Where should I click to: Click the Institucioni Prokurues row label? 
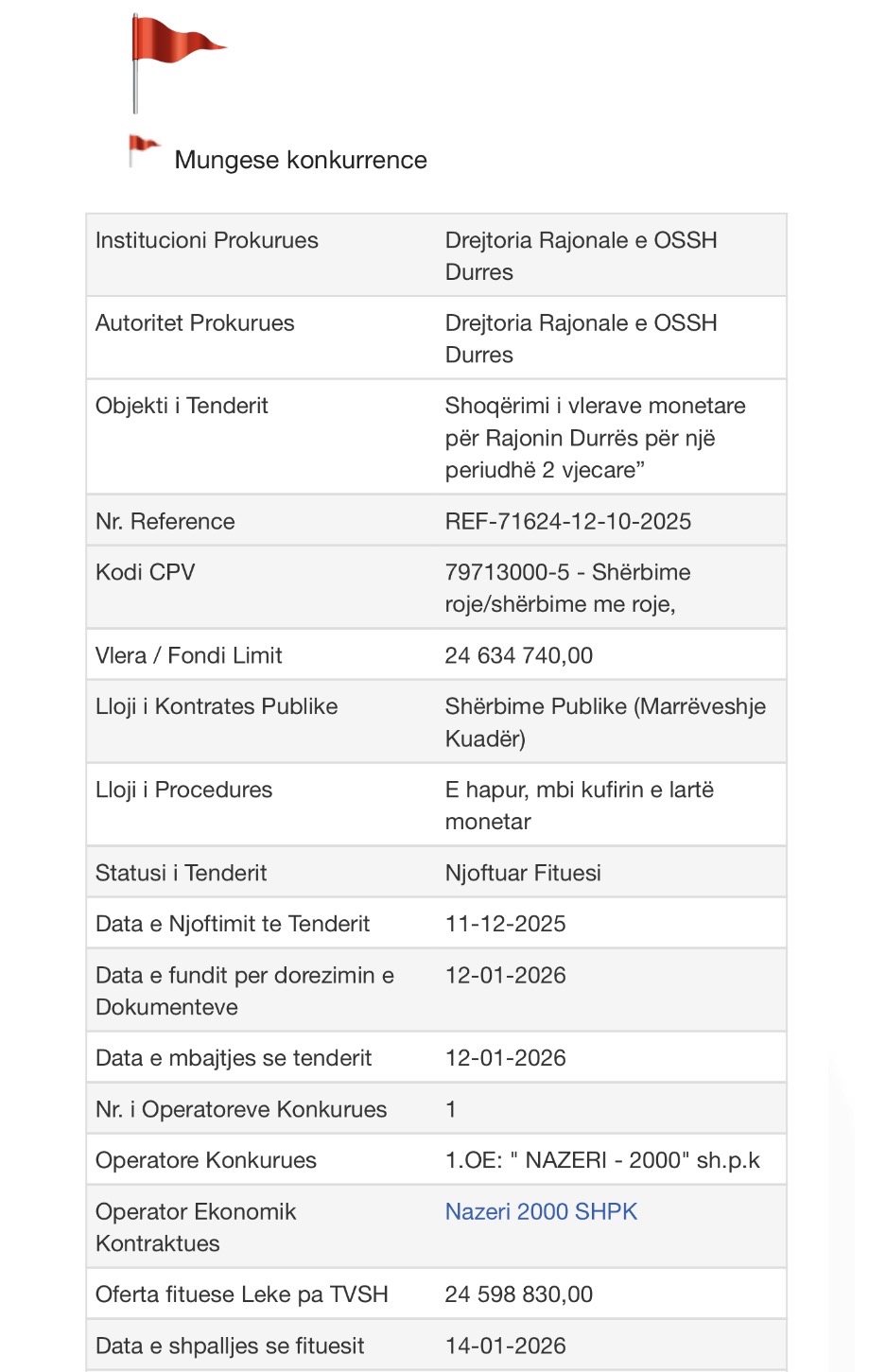click(x=207, y=240)
